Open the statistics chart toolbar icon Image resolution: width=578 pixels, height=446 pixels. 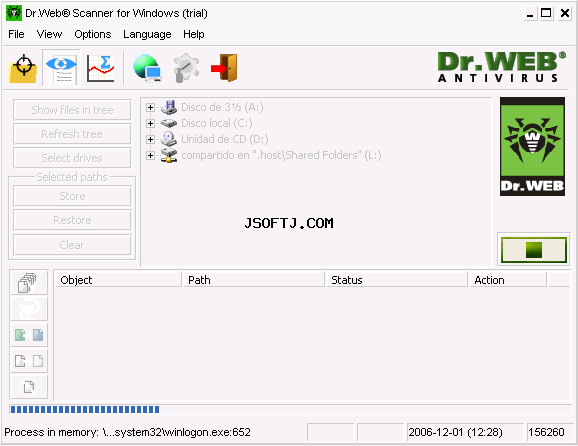pyautogui.click(x=100, y=69)
